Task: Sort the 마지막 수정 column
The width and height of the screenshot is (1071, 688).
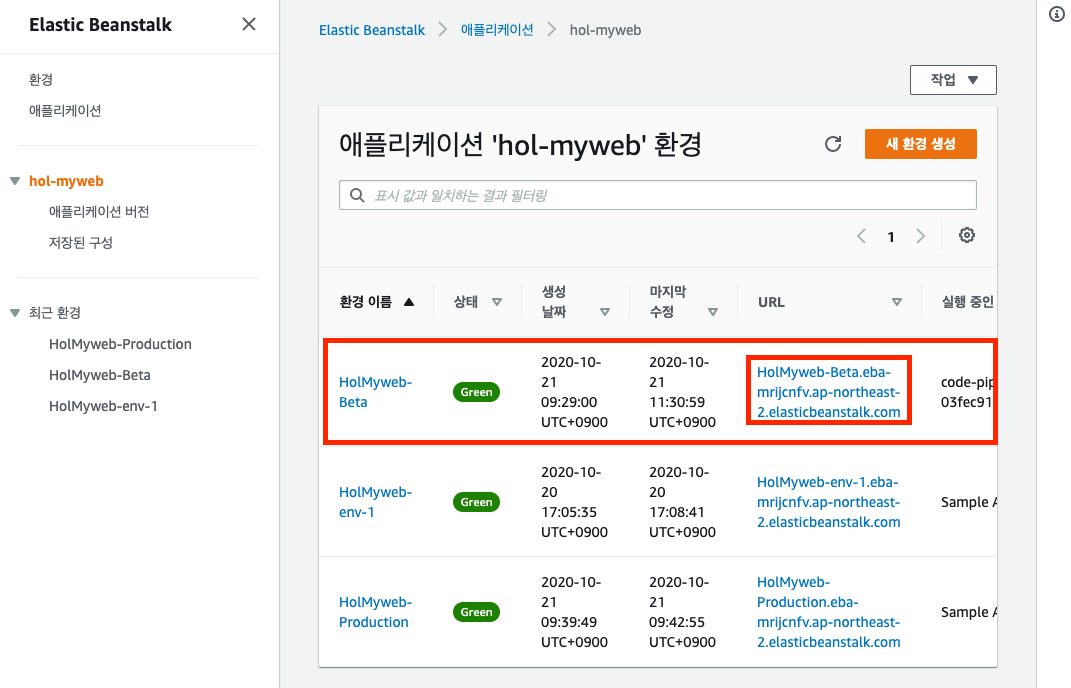Action: pyautogui.click(x=712, y=312)
